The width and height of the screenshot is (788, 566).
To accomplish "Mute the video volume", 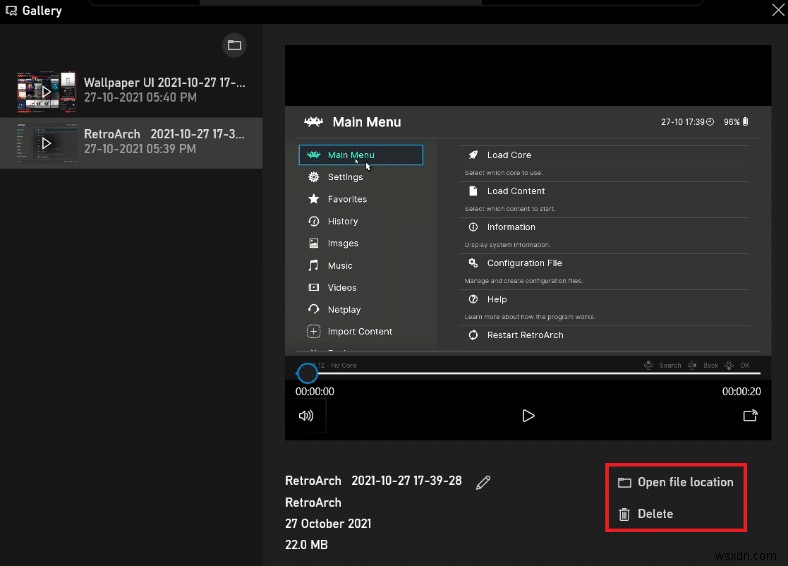I will pyautogui.click(x=306, y=416).
